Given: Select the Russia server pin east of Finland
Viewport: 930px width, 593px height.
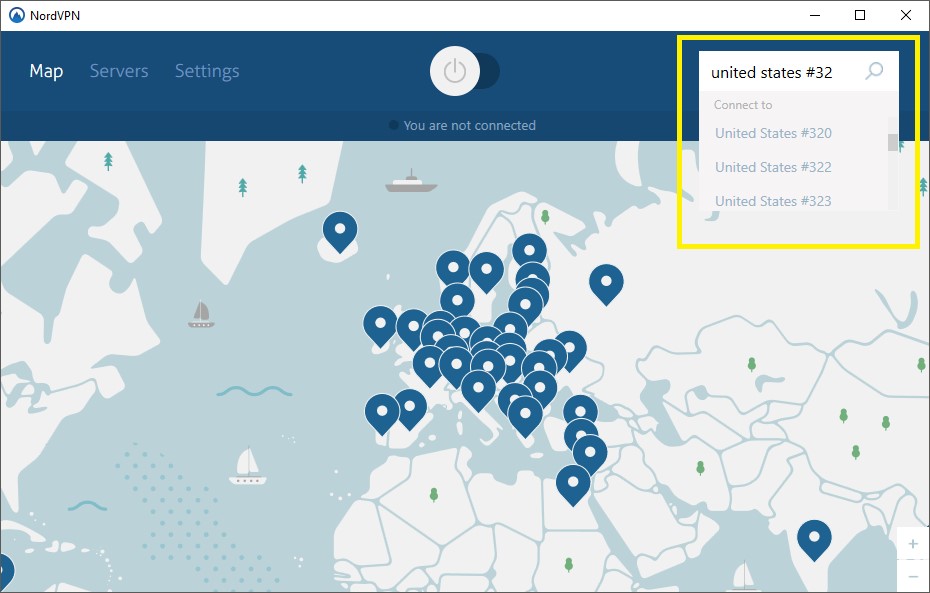Looking at the screenshot, I should click(606, 285).
